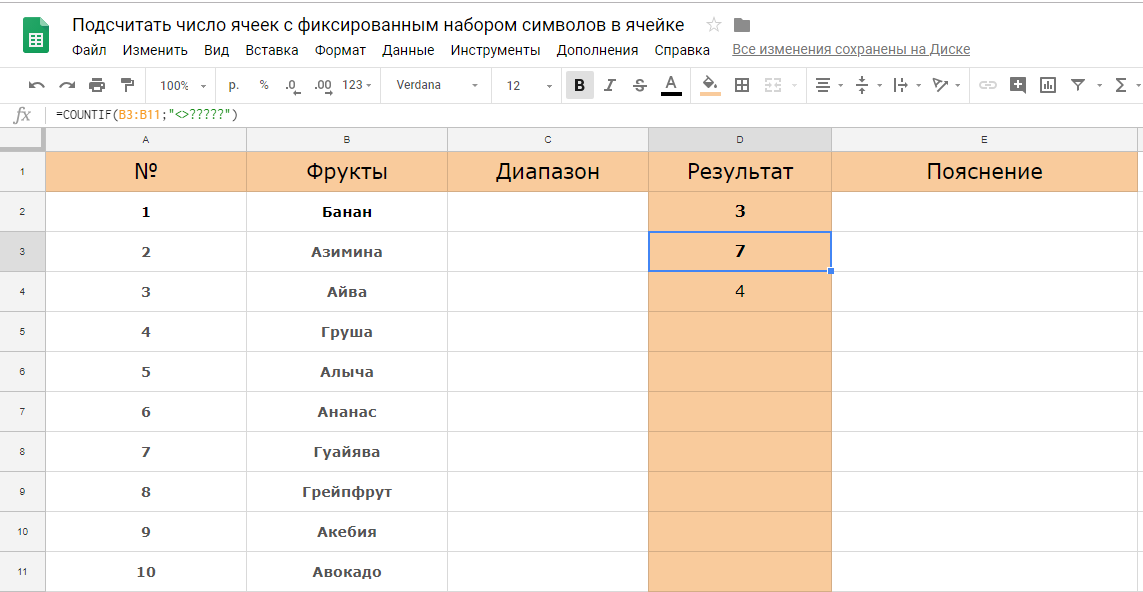Select column C header
The height and width of the screenshot is (592, 1143).
pos(547,139)
